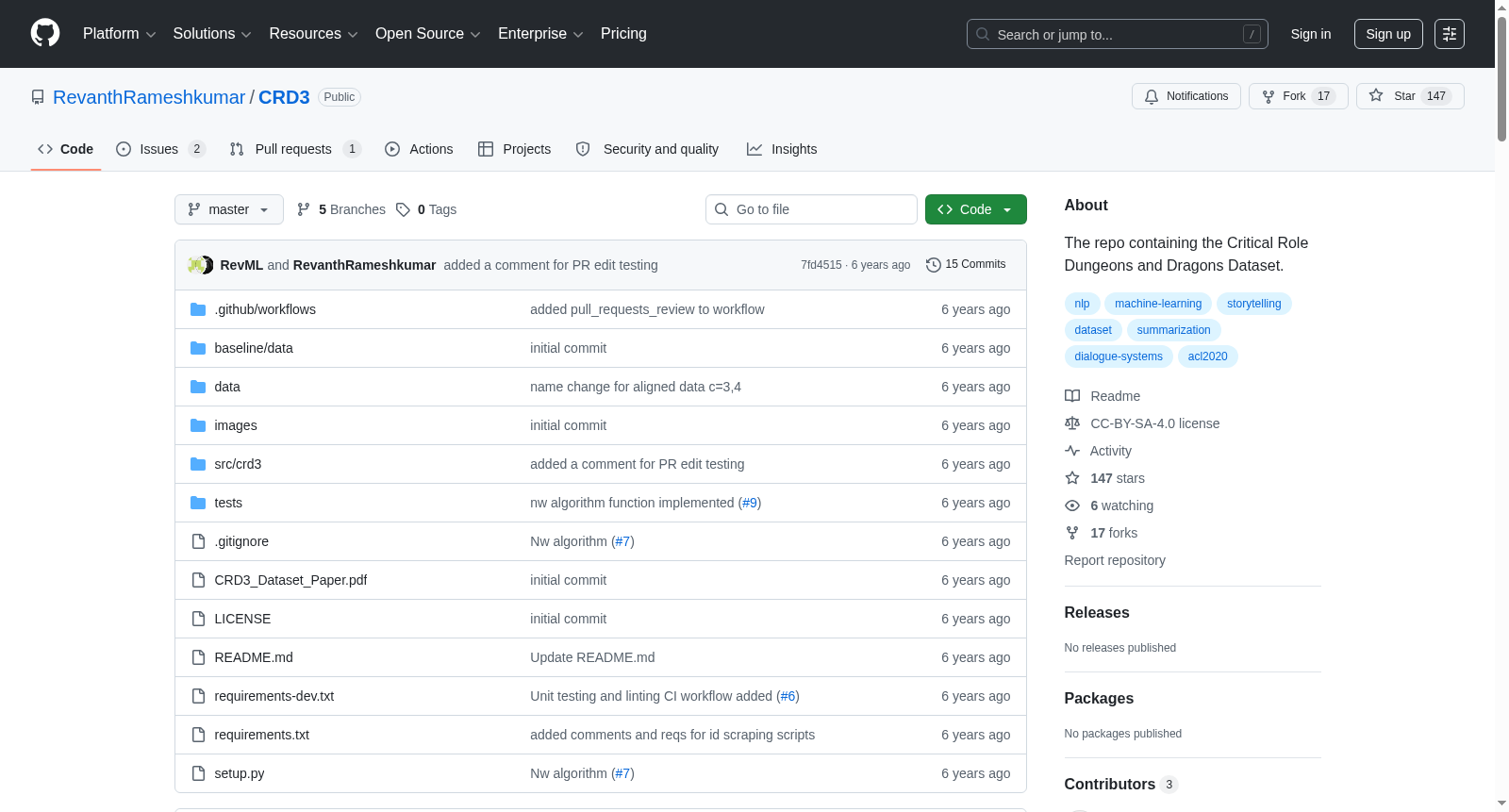This screenshot has width=1509, height=812.
Task: Focus the Go to file field
Action: click(811, 209)
